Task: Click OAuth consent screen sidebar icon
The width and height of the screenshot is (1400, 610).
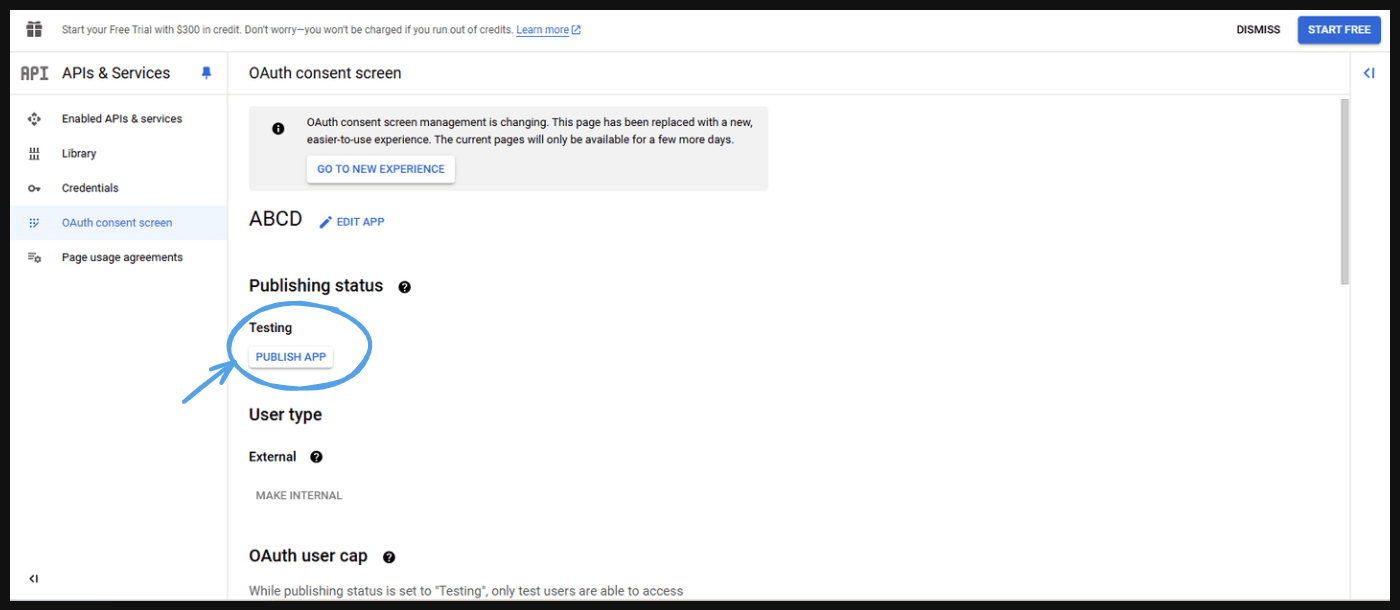Action: (x=34, y=223)
